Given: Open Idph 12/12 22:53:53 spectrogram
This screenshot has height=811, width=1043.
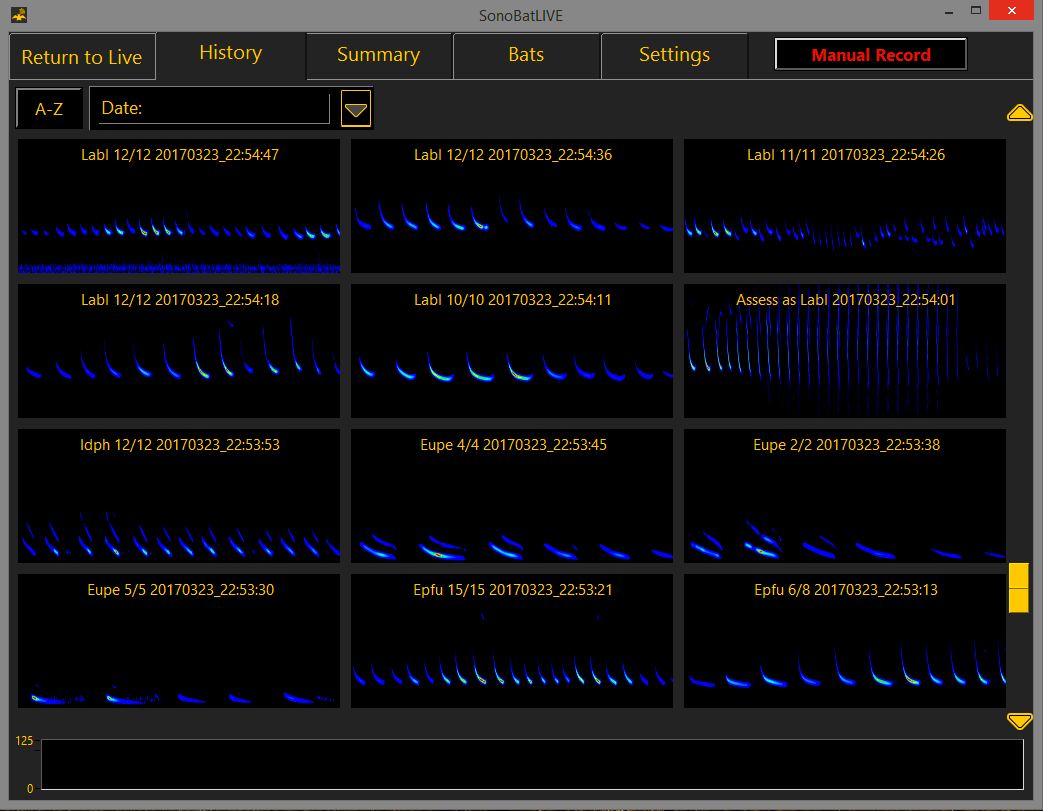Looking at the screenshot, I should (179, 496).
